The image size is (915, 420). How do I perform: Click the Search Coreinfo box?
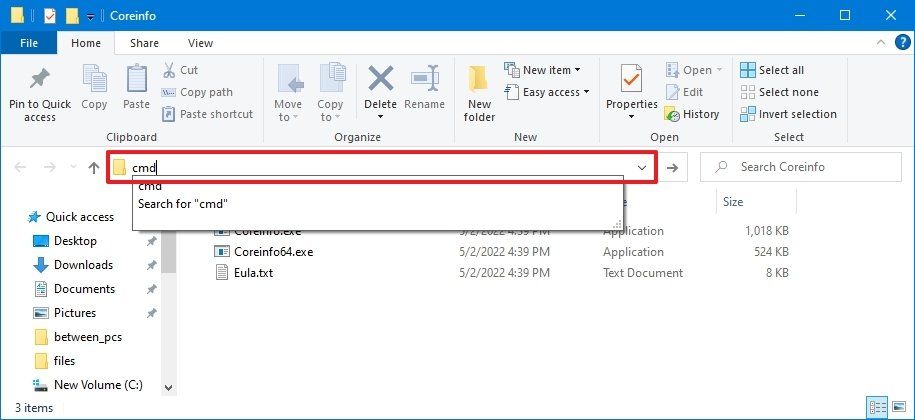801,167
